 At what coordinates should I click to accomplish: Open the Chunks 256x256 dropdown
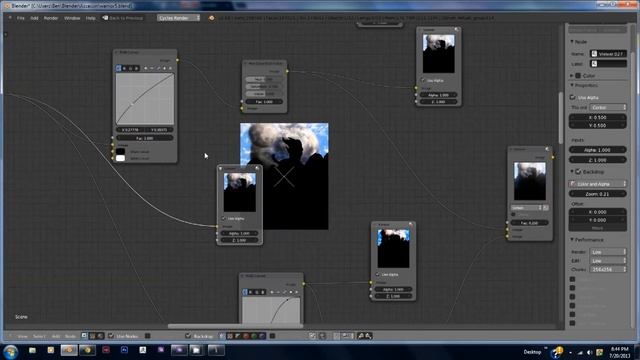pos(608,269)
